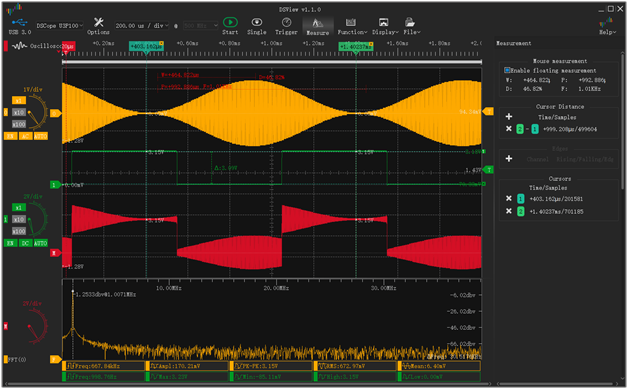628x389 pixels.
Task: Expand the Help dropdown menu
Action: click(x=608, y=26)
